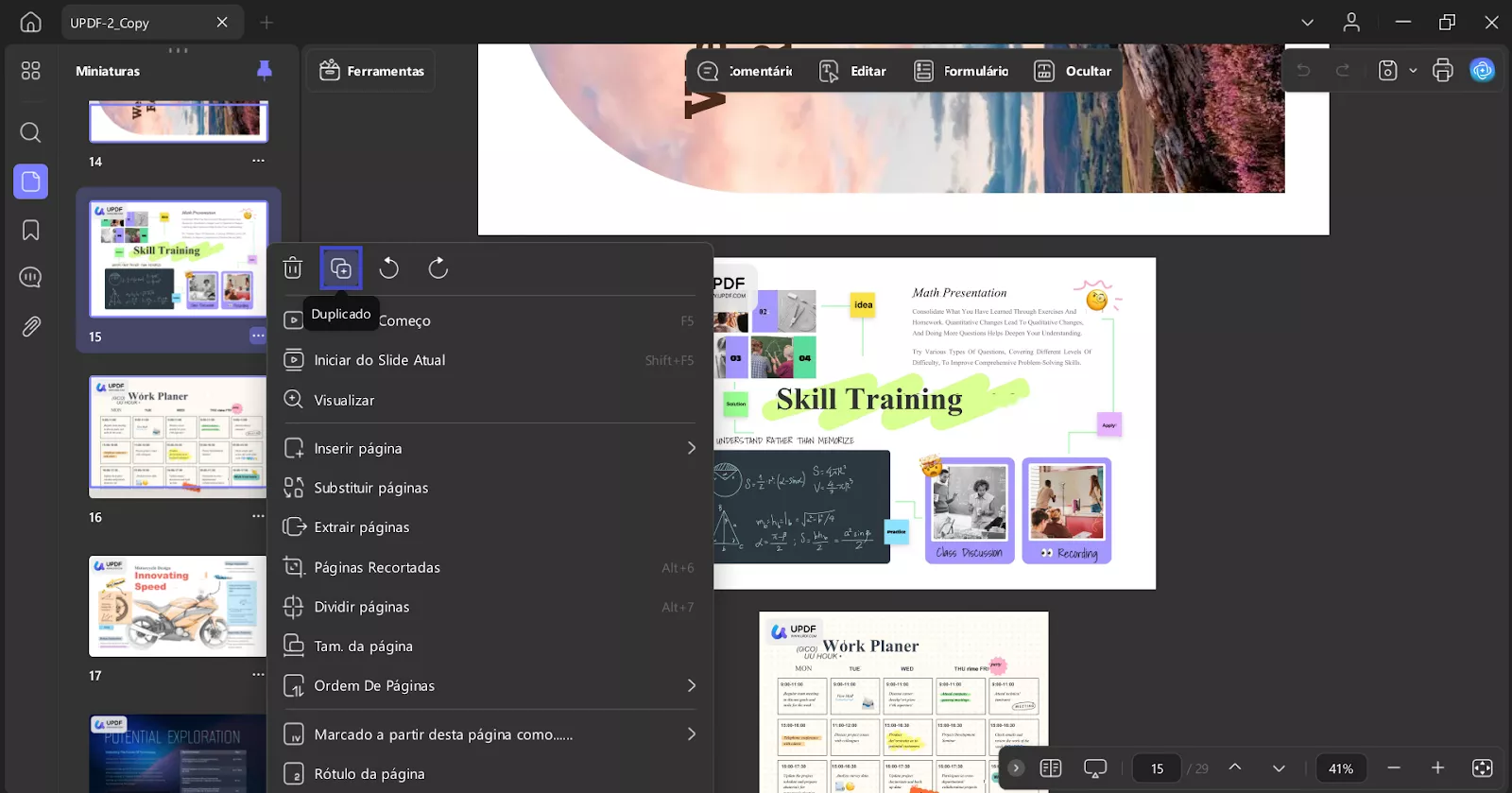
Task: Open more options for page 14
Action: (258, 162)
